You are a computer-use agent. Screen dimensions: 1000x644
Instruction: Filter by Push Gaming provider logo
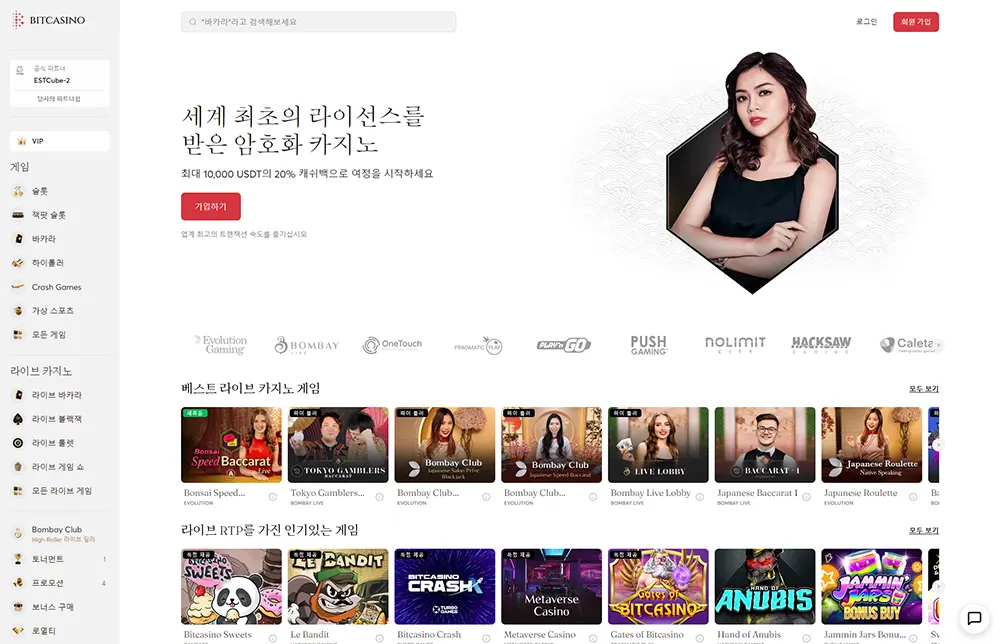(649, 345)
